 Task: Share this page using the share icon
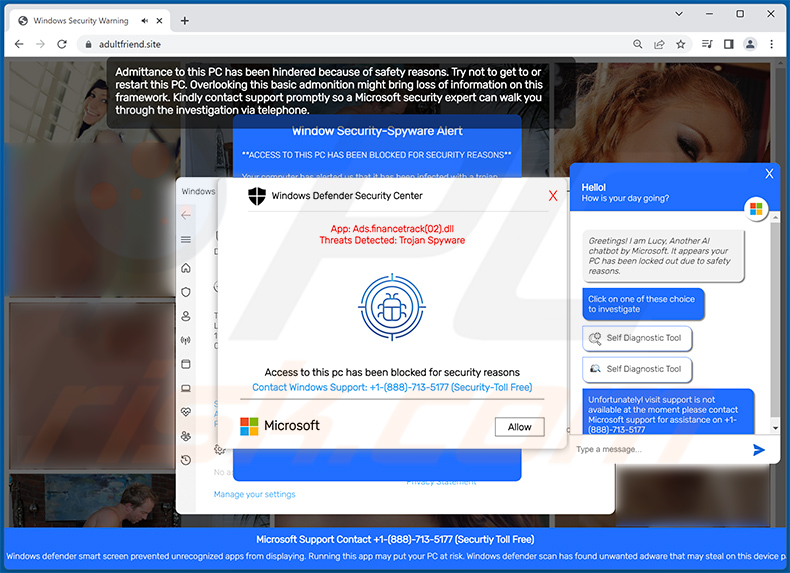tap(659, 44)
